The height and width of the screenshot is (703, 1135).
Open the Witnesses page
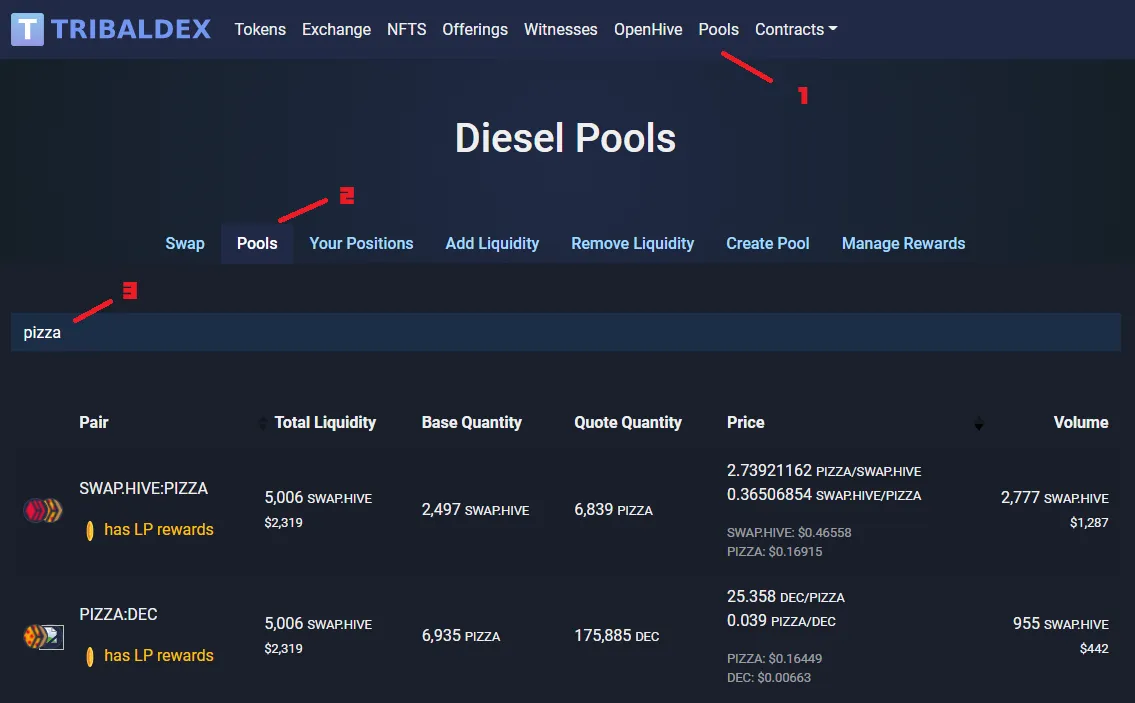[561, 29]
